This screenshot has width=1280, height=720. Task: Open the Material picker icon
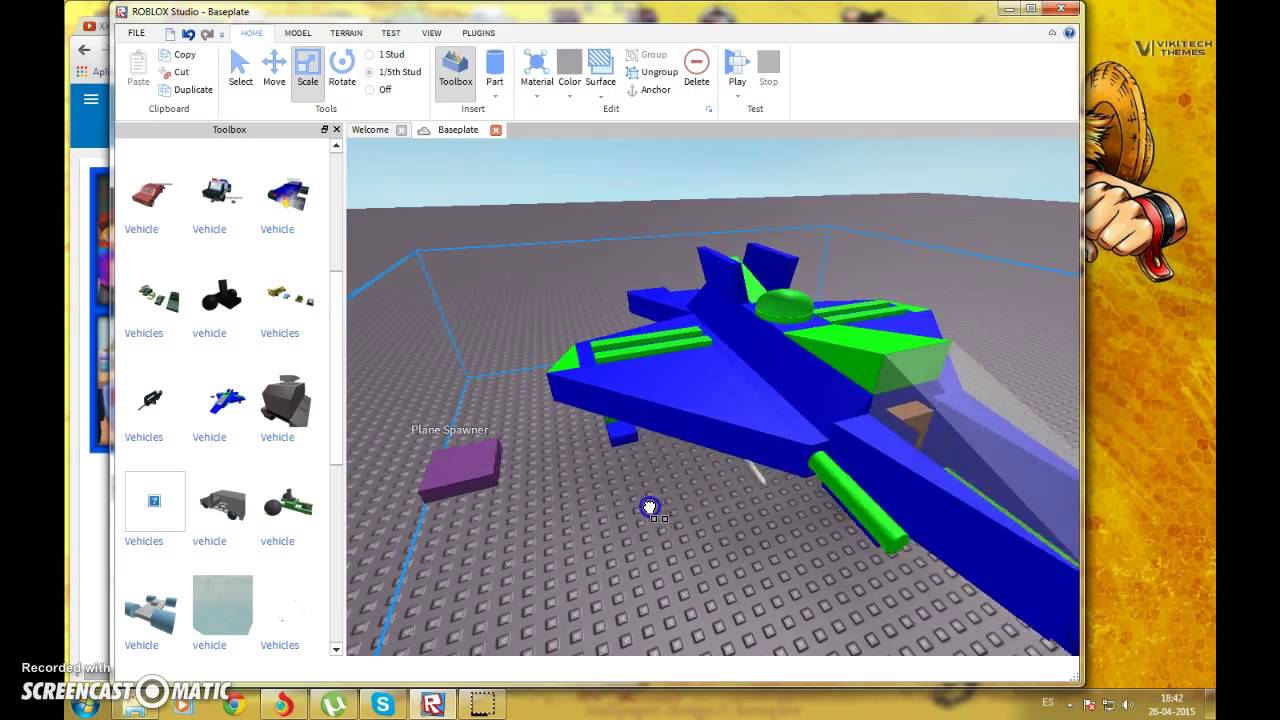click(537, 62)
